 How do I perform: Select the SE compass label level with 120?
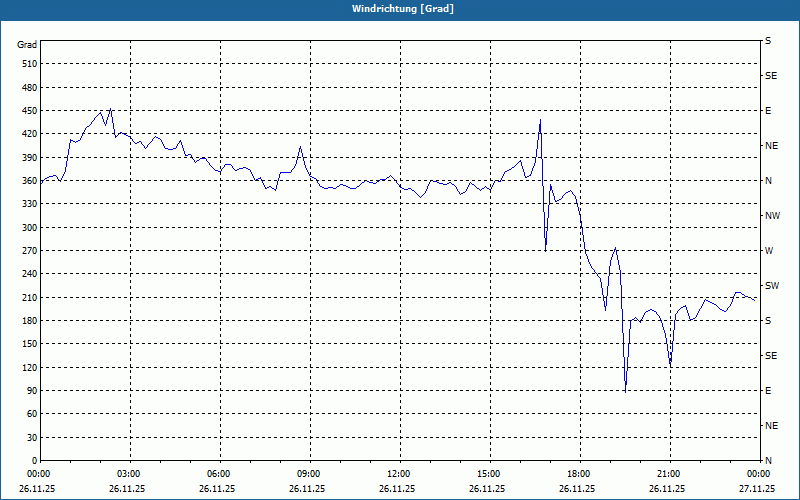771,356
